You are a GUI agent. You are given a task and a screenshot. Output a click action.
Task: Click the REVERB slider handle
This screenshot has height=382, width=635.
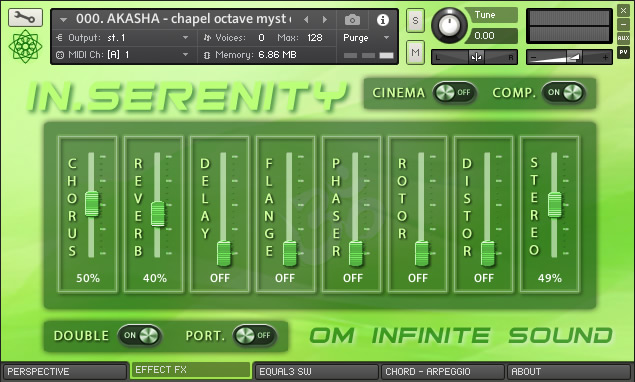point(158,214)
